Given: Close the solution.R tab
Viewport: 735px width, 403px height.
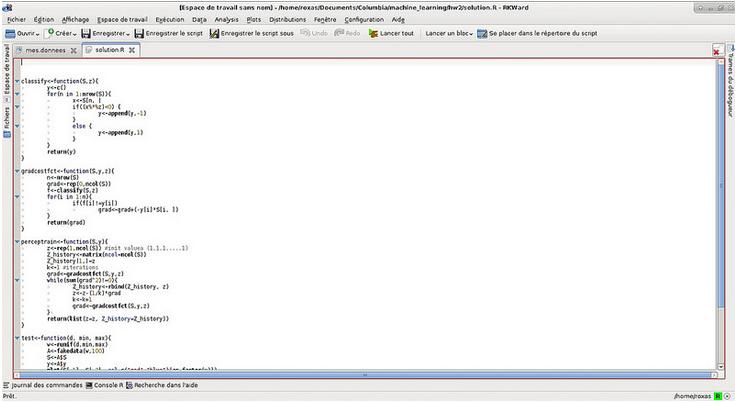Looking at the screenshot, I should click(132, 50).
